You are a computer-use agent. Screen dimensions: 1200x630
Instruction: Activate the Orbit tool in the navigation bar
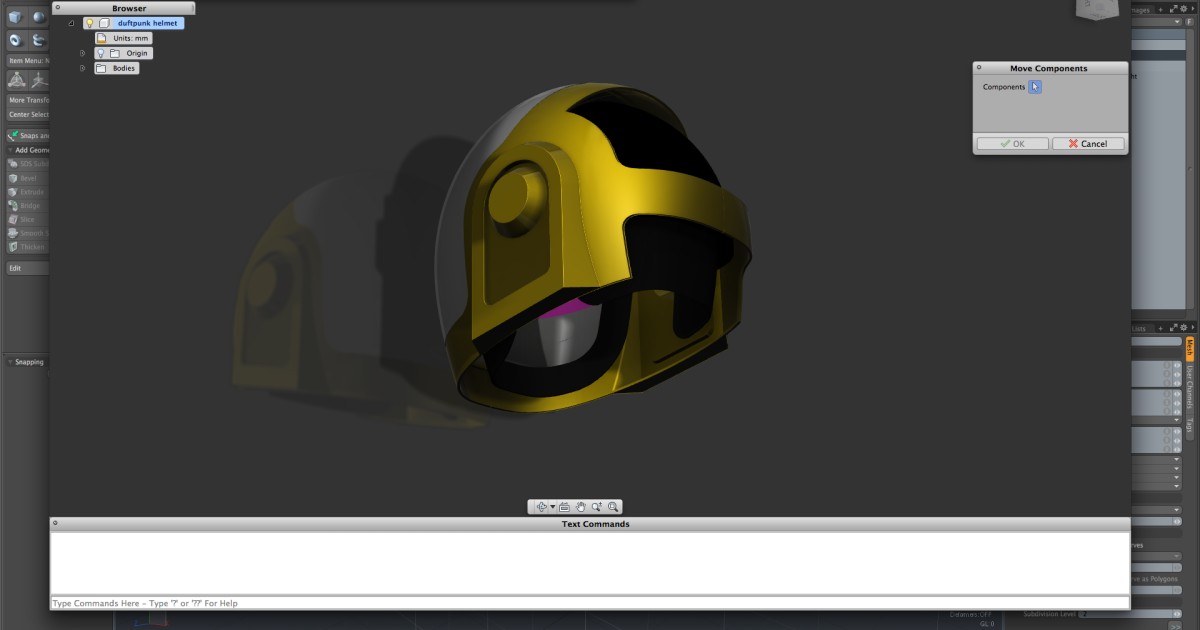541,507
